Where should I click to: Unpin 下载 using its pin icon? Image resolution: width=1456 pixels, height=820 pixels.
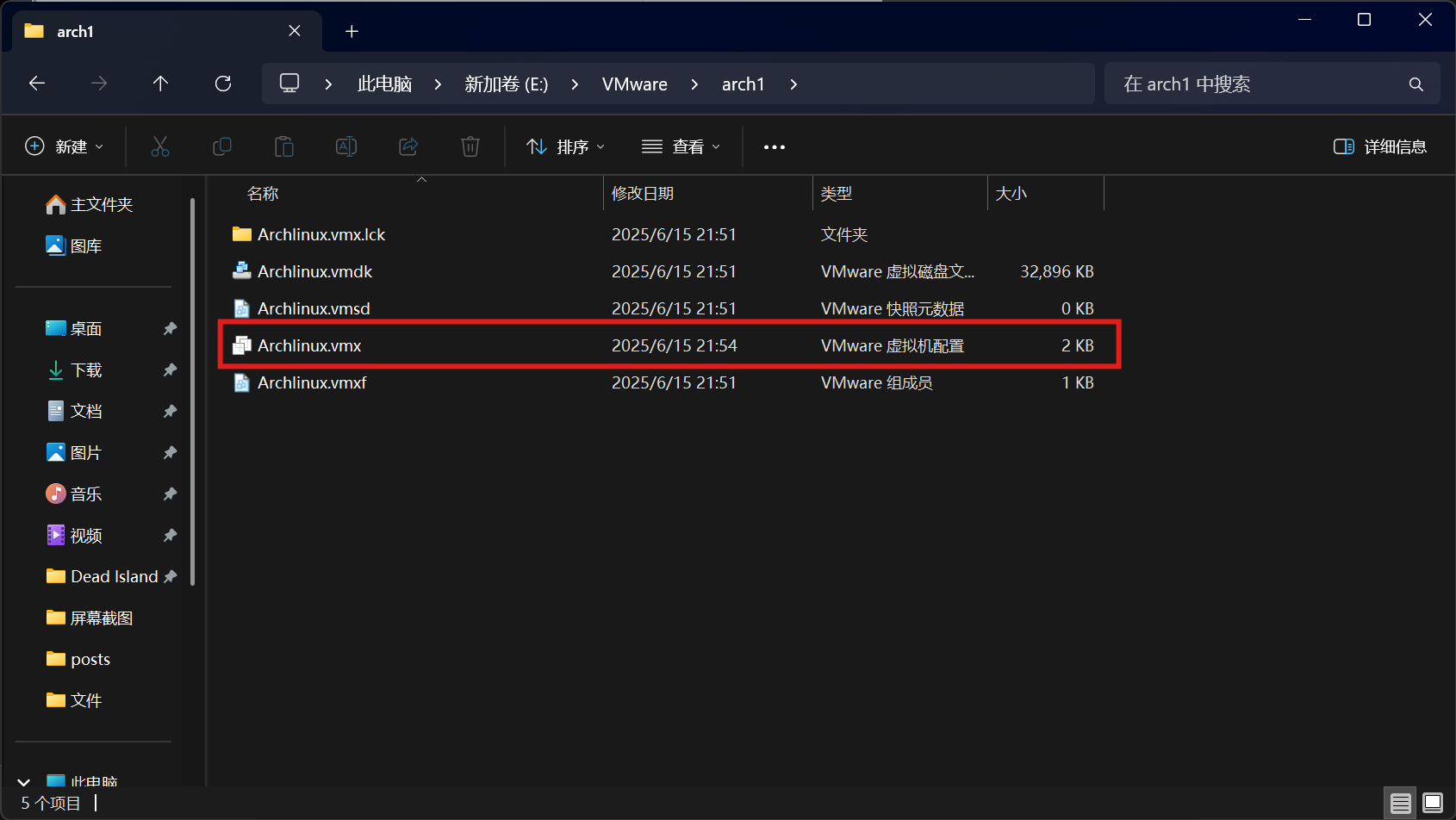(x=170, y=370)
